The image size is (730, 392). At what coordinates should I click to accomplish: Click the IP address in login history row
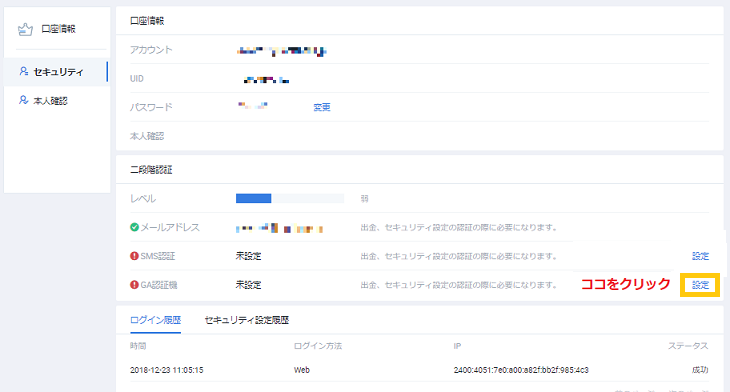tap(521, 370)
